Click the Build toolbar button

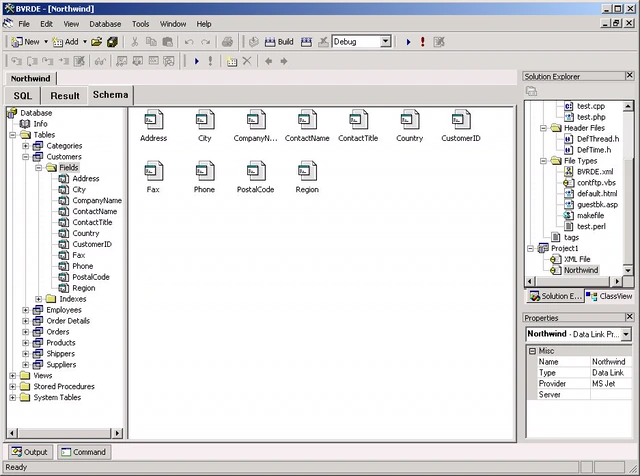[x=279, y=42]
